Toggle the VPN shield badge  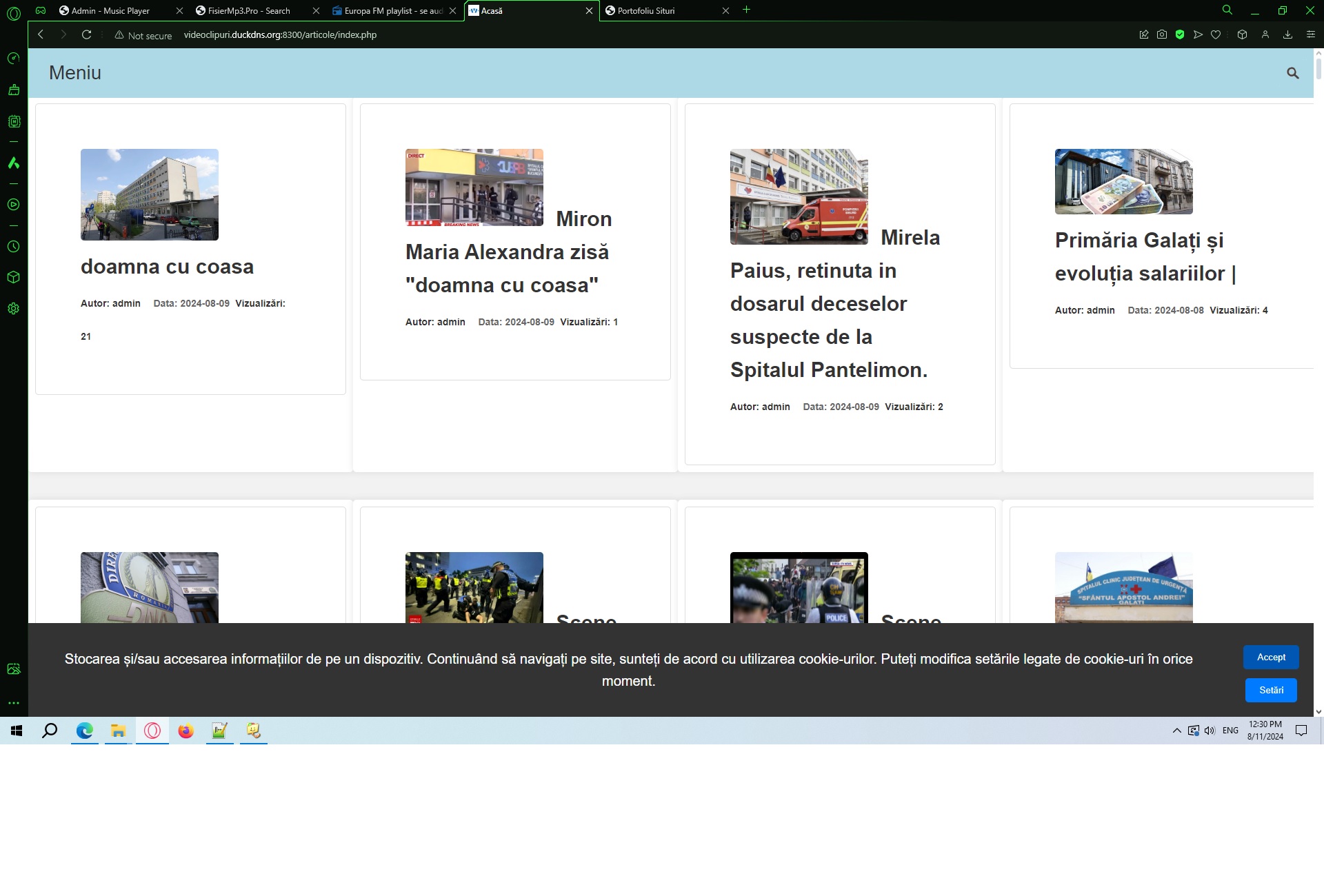[1179, 34]
